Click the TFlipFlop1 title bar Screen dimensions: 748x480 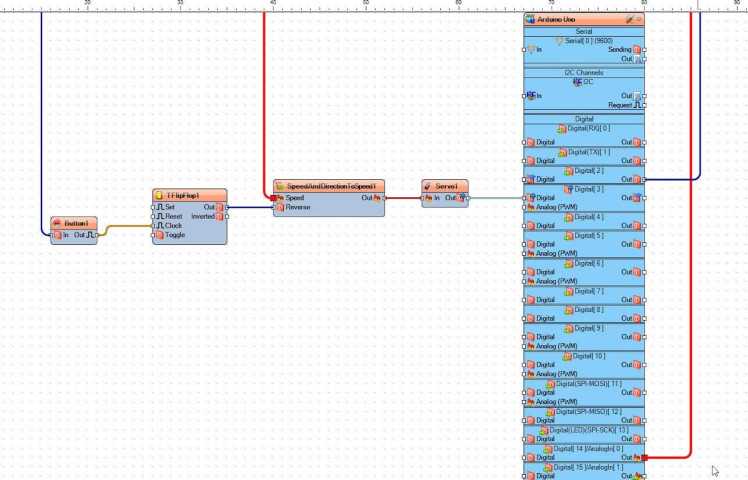pyautogui.click(x=190, y=195)
